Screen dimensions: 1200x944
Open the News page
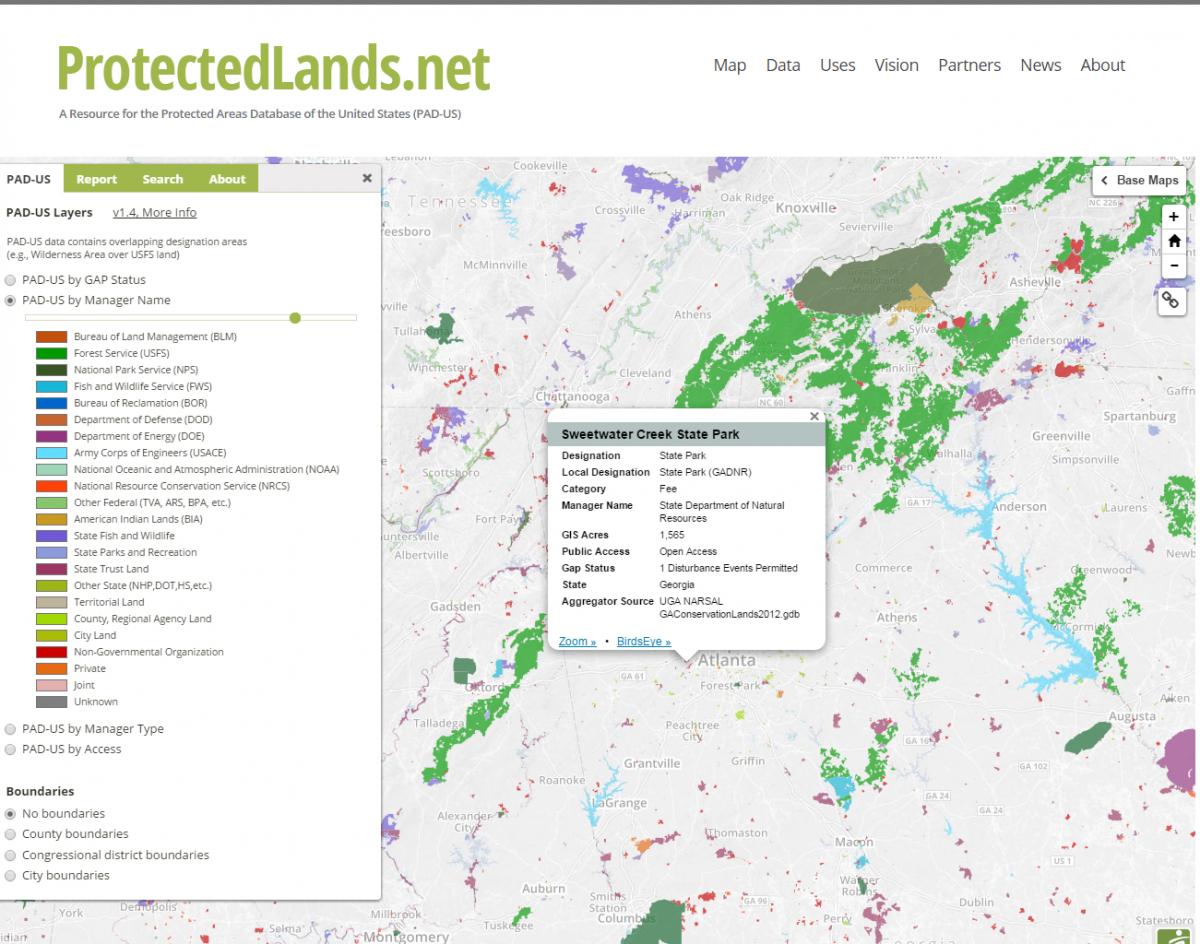click(x=1041, y=65)
